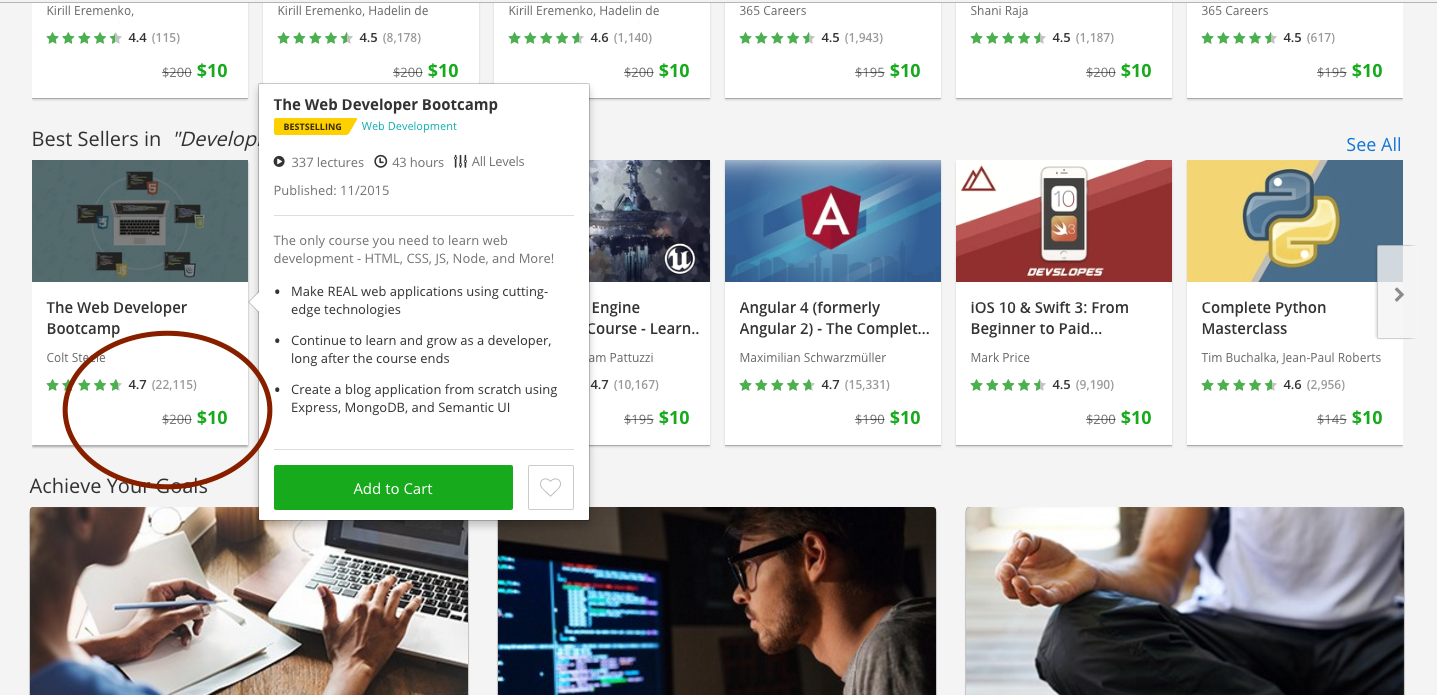Click the Python logo course image
This screenshot has width=1437, height=695.
(1294, 221)
